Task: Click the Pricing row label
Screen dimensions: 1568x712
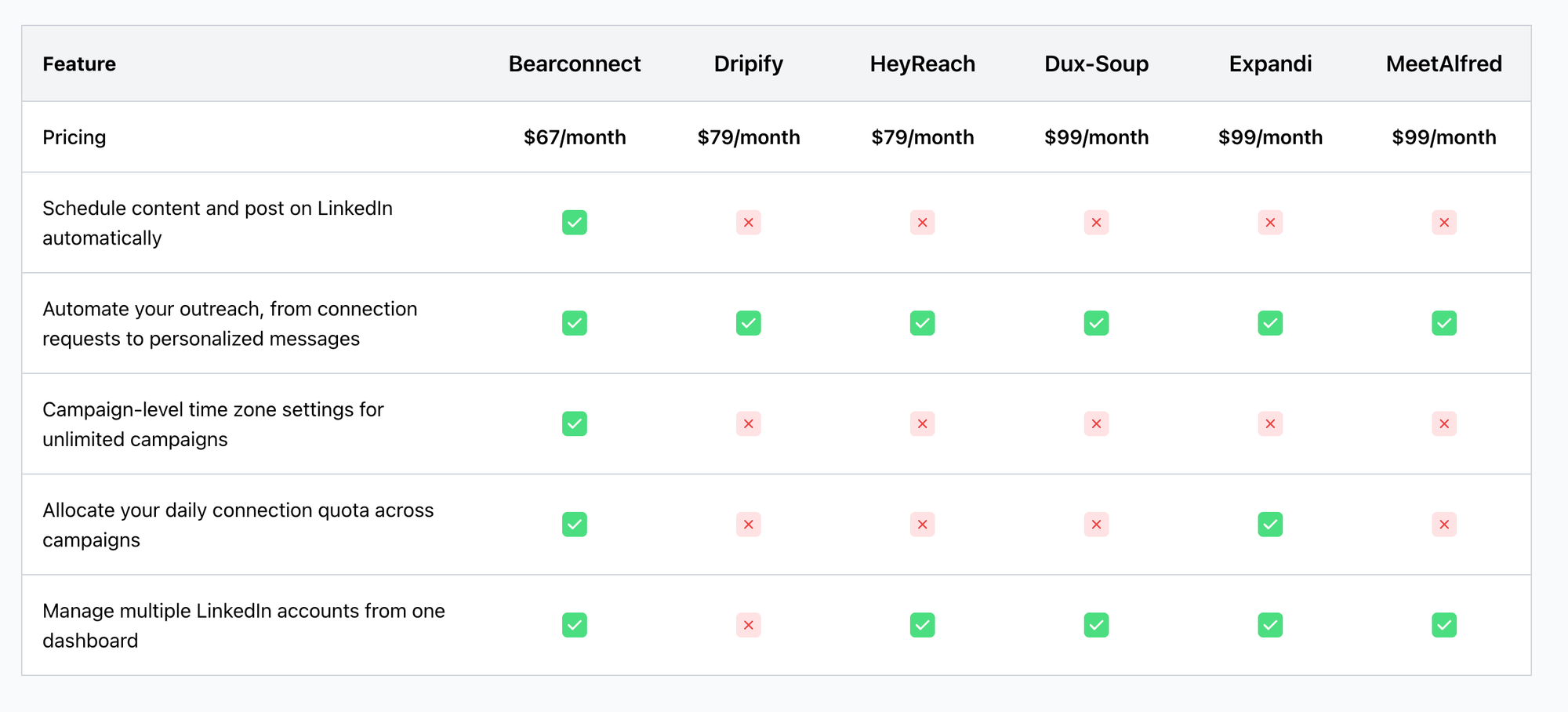Action: coord(74,137)
